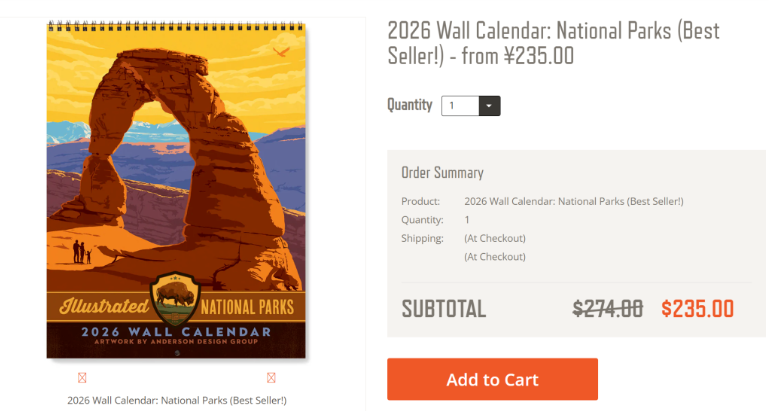The height and width of the screenshot is (411, 780).
Task: Click the first (At Checkout) shipping value
Action: pos(495,238)
